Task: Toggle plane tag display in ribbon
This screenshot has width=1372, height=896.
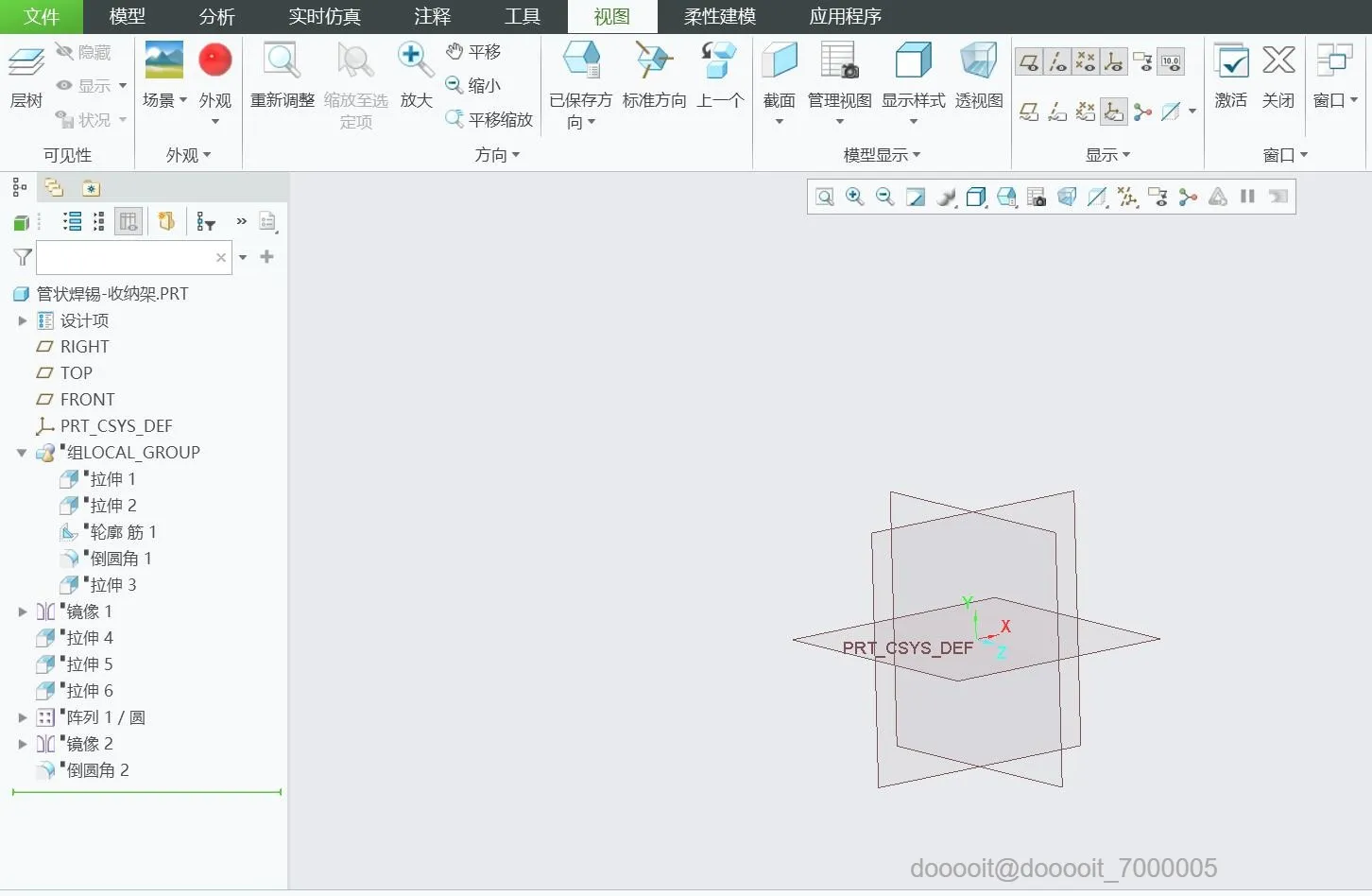Action: (x=1029, y=112)
